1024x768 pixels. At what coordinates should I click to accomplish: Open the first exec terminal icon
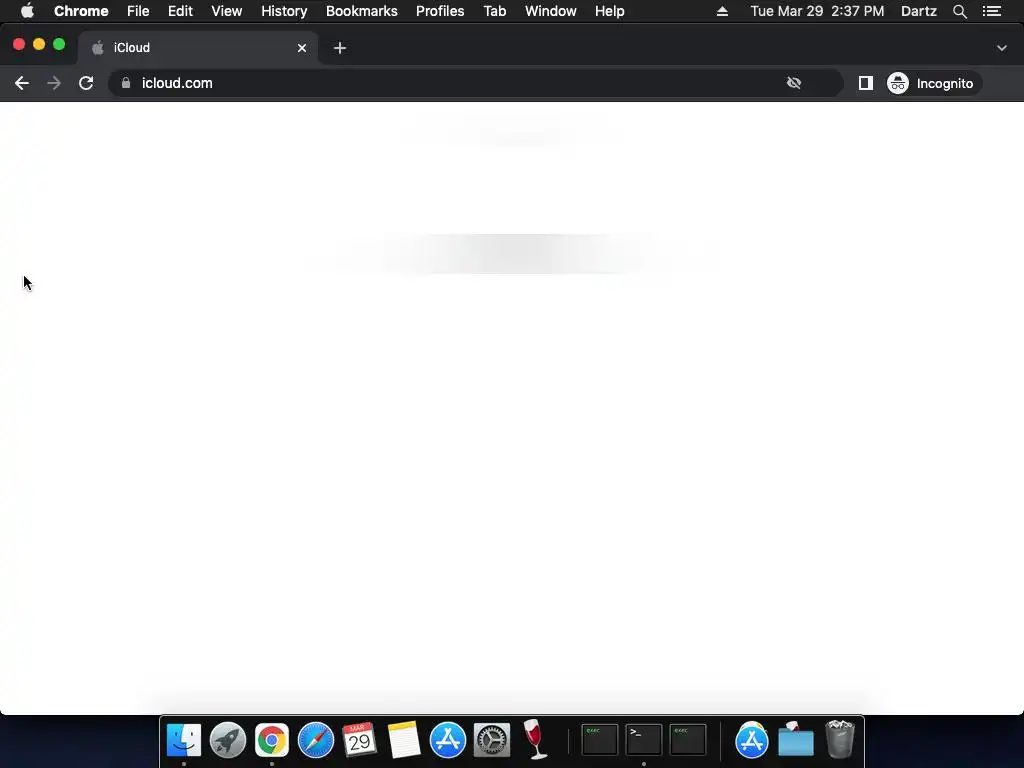click(x=600, y=740)
